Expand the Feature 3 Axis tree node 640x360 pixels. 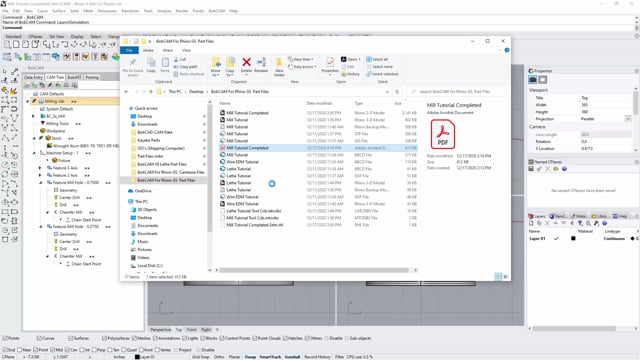(x=40, y=168)
